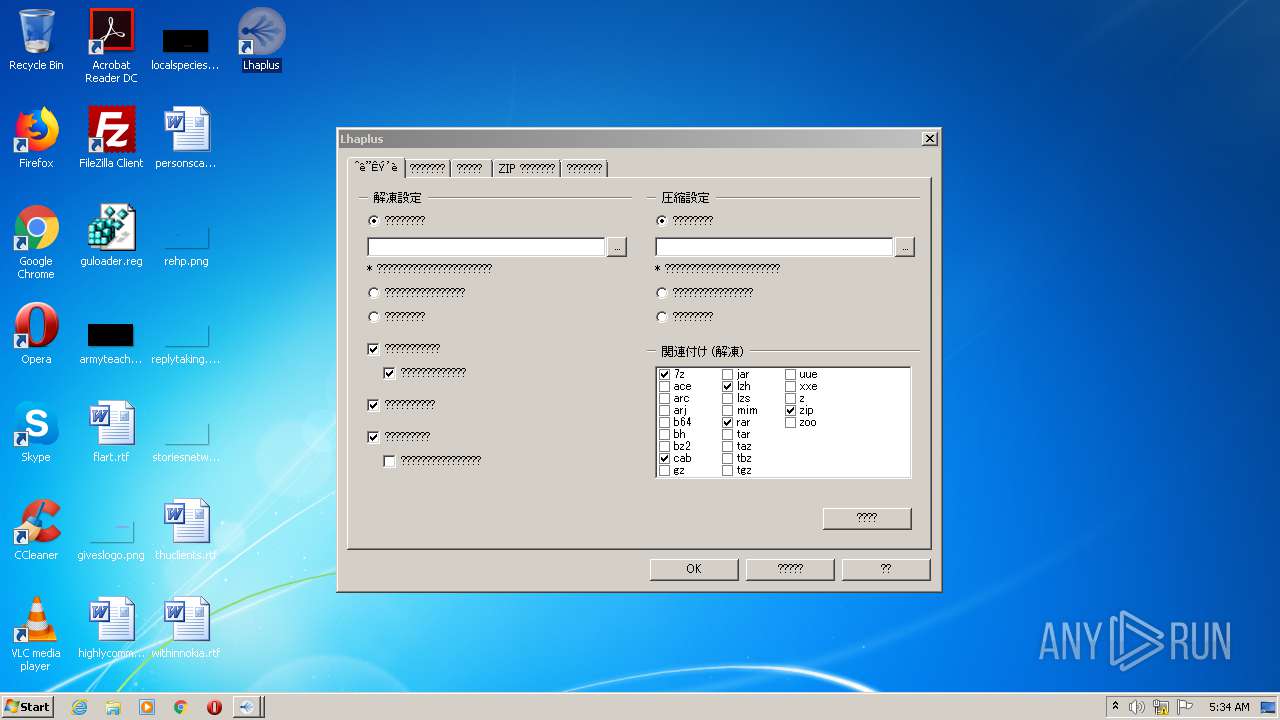Click the extraction folder path field
This screenshot has width=1280, height=720.
point(486,247)
